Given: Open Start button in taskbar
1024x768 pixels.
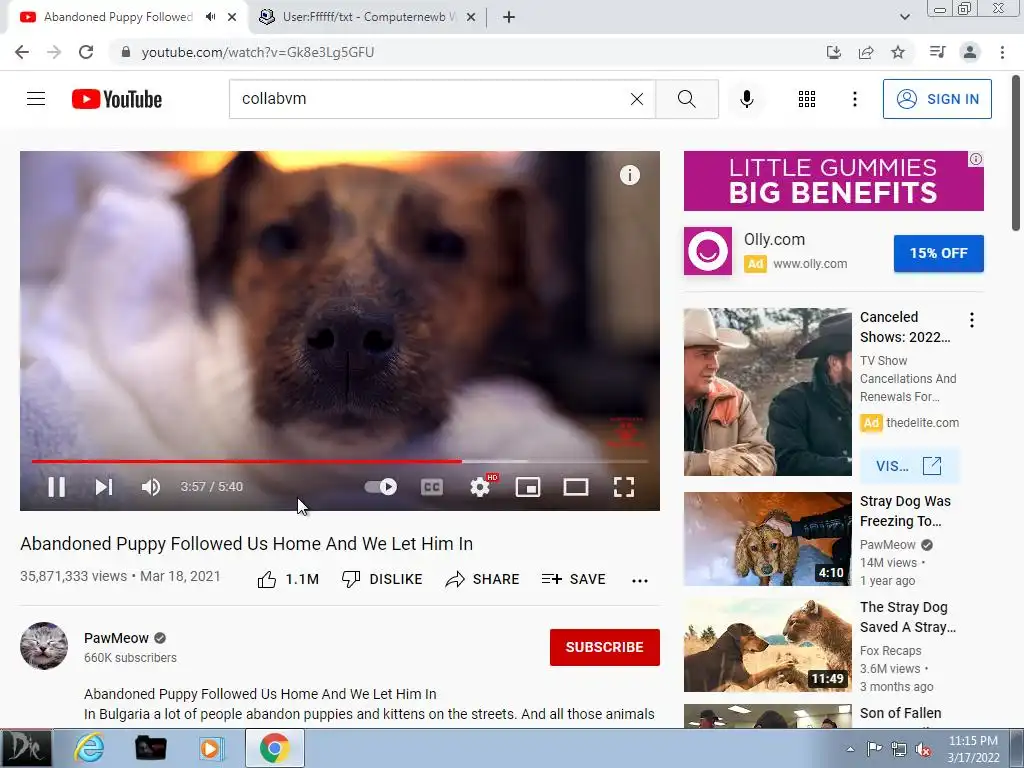Looking at the screenshot, I should click(25, 748).
